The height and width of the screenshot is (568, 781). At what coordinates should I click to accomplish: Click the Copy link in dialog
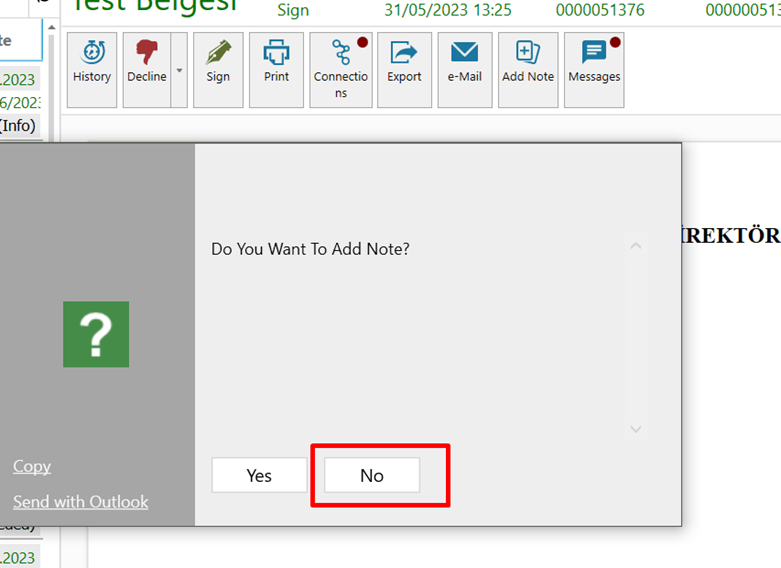point(32,466)
